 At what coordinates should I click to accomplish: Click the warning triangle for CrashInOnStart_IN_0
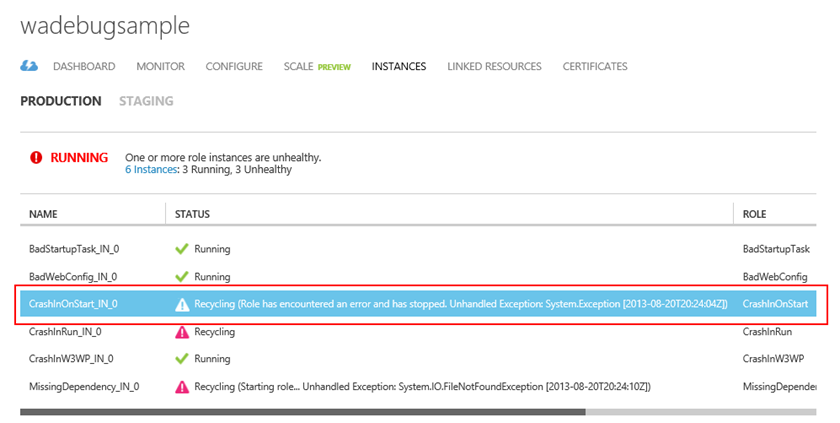point(181,304)
